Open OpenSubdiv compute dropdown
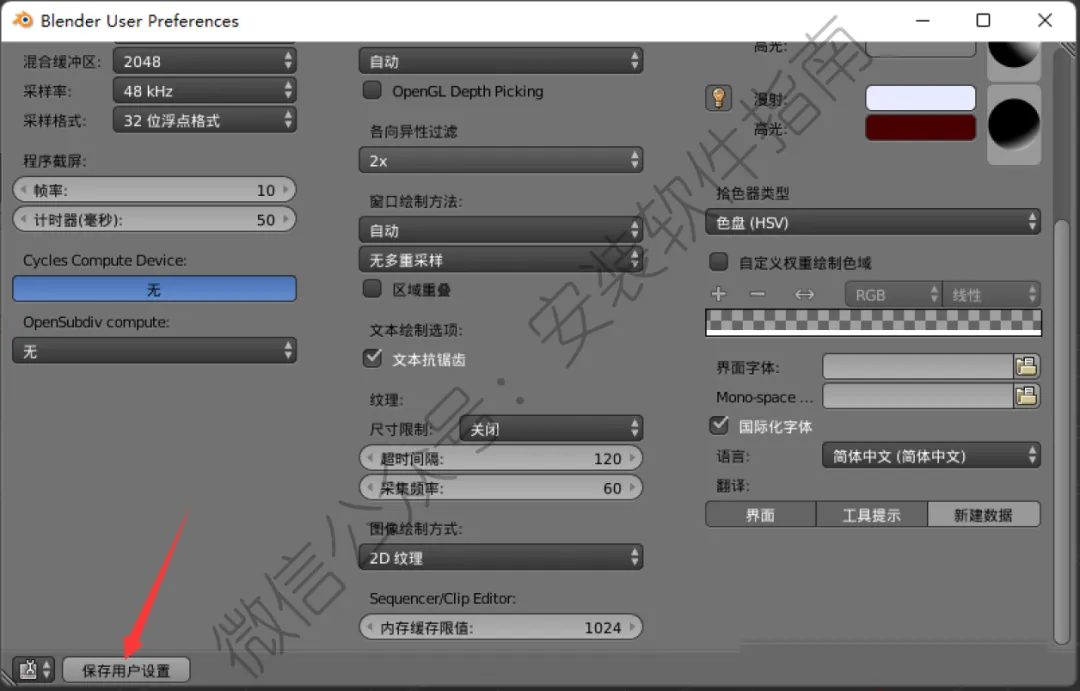The image size is (1080, 691). [x=154, y=351]
